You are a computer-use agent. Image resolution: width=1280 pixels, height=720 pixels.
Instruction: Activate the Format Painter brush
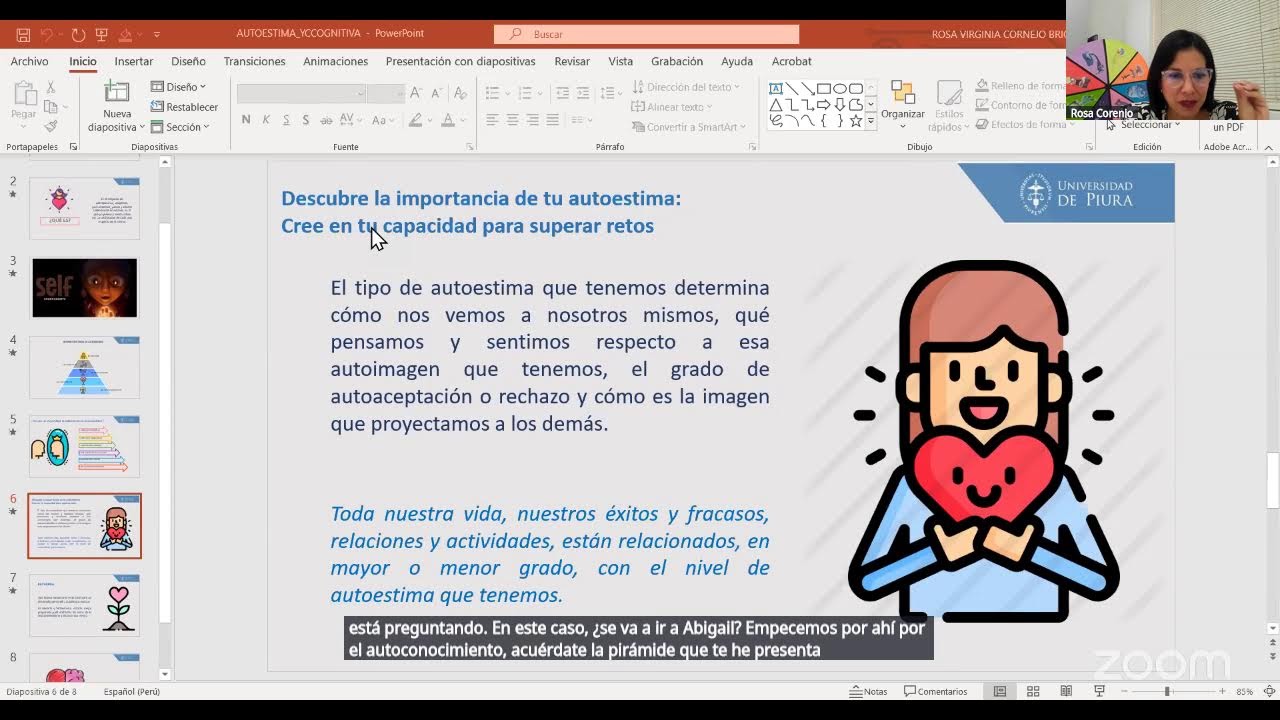pyautogui.click(x=51, y=126)
